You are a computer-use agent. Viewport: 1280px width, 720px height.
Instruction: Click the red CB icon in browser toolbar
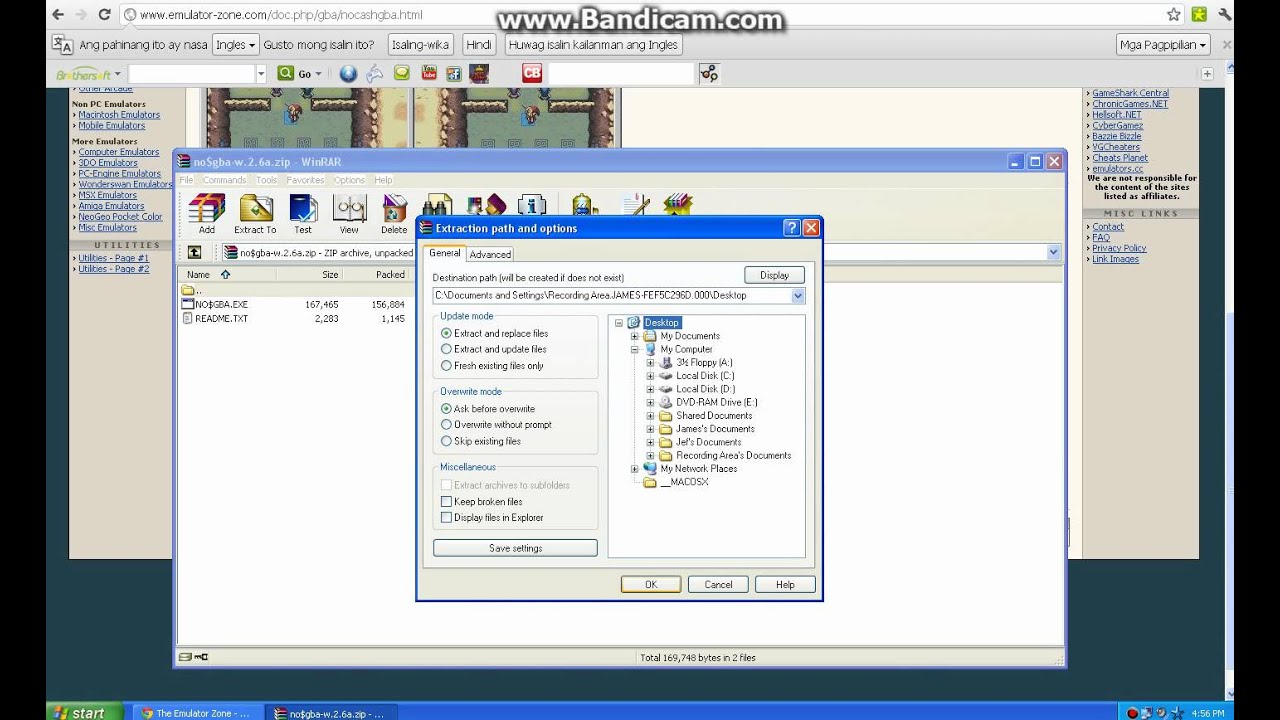[x=532, y=73]
